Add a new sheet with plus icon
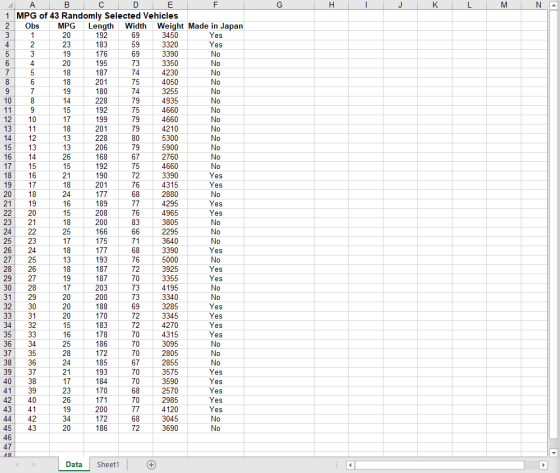Image resolution: width=560 pixels, height=473 pixels. click(151, 465)
